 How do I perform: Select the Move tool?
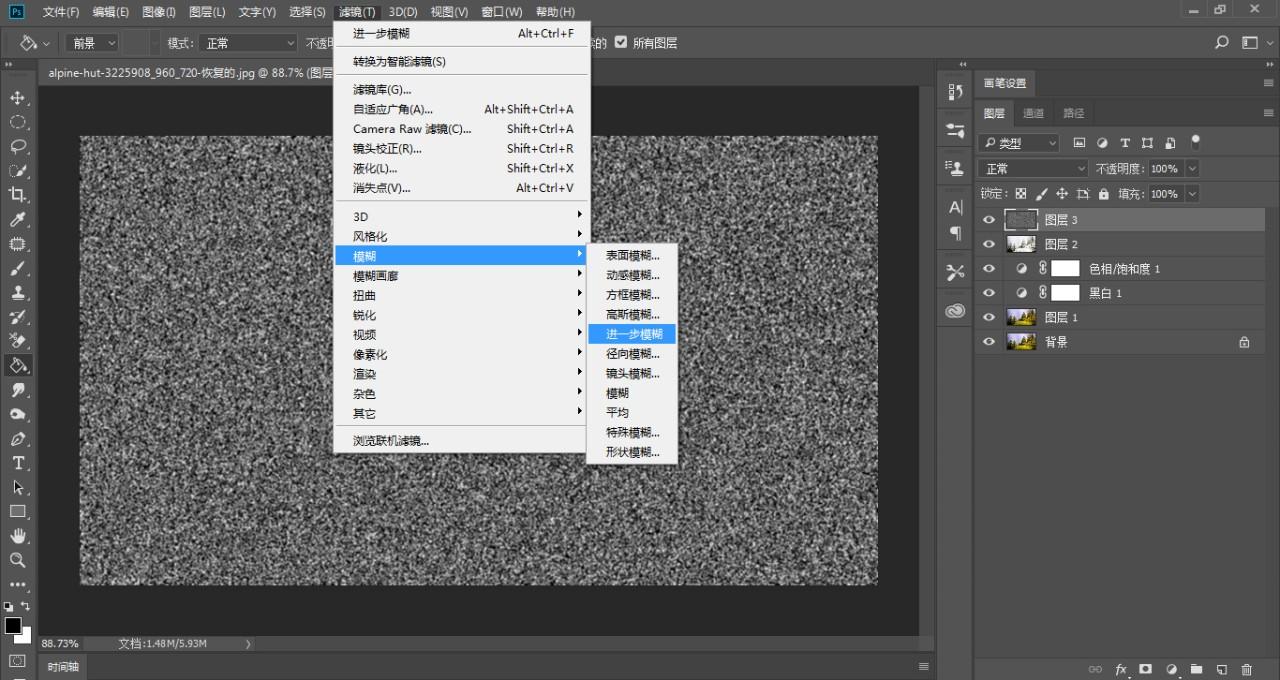pyautogui.click(x=18, y=98)
